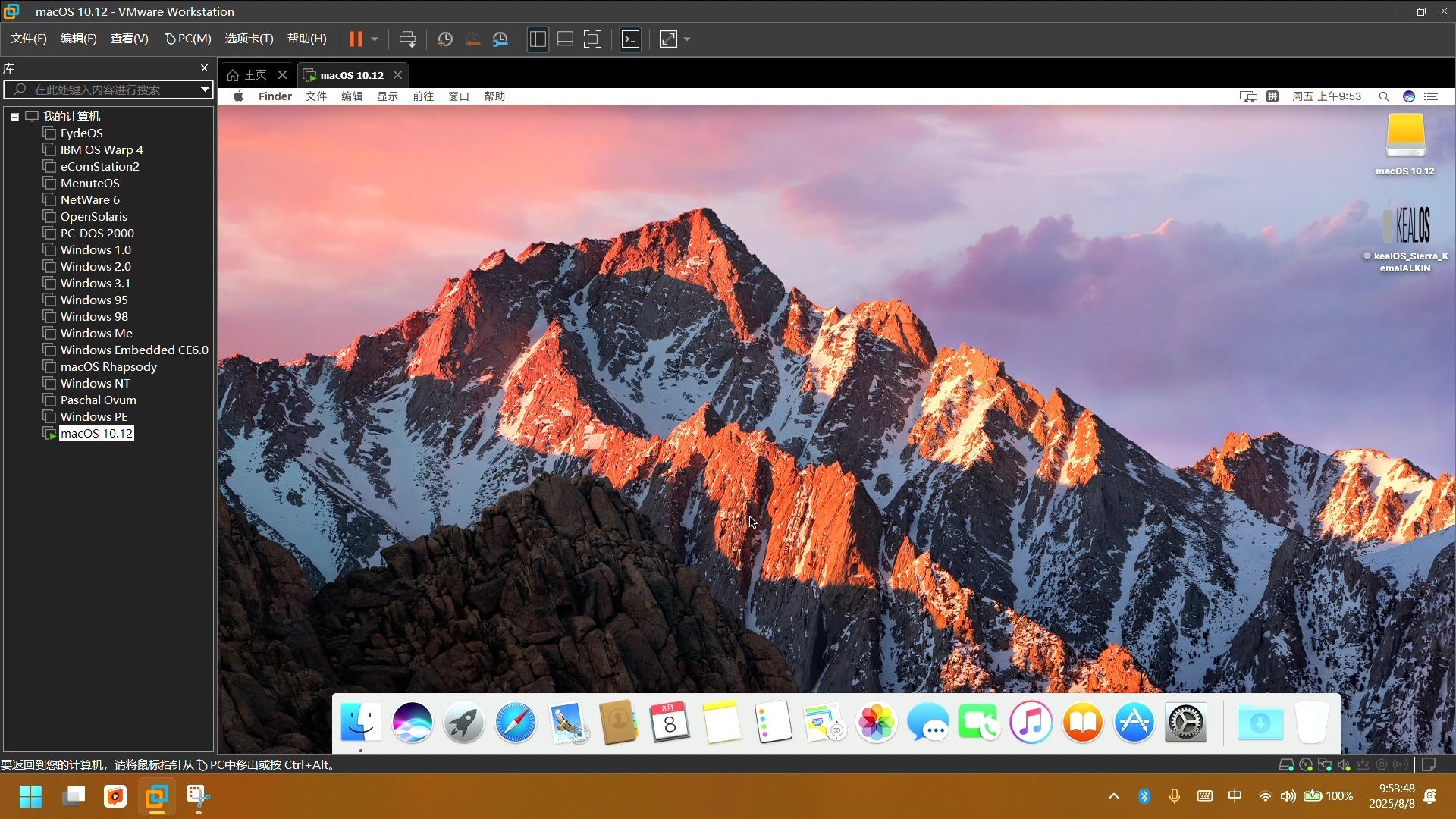Open the 虚拟机(M) menu
1456x819 pixels.
pos(188,39)
